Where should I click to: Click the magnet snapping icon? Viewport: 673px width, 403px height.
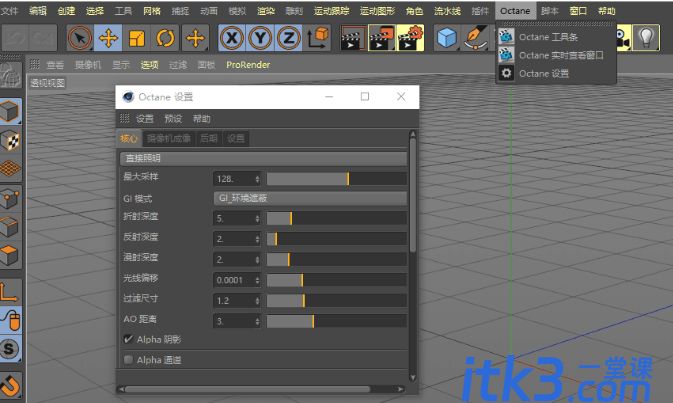[x=10, y=385]
